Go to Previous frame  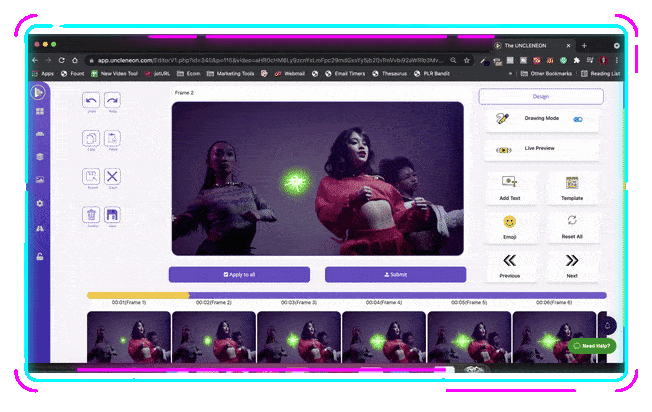tap(510, 266)
